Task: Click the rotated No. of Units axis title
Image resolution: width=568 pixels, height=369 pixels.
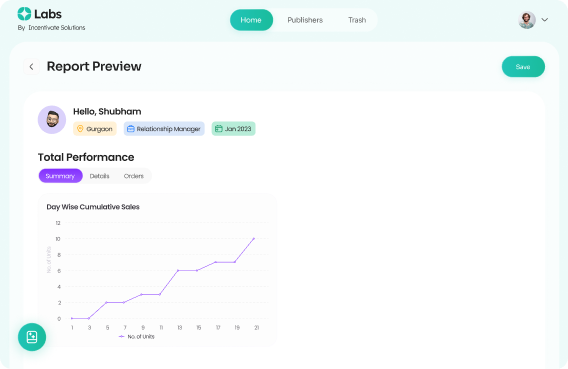Action: [x=49, y=260]
